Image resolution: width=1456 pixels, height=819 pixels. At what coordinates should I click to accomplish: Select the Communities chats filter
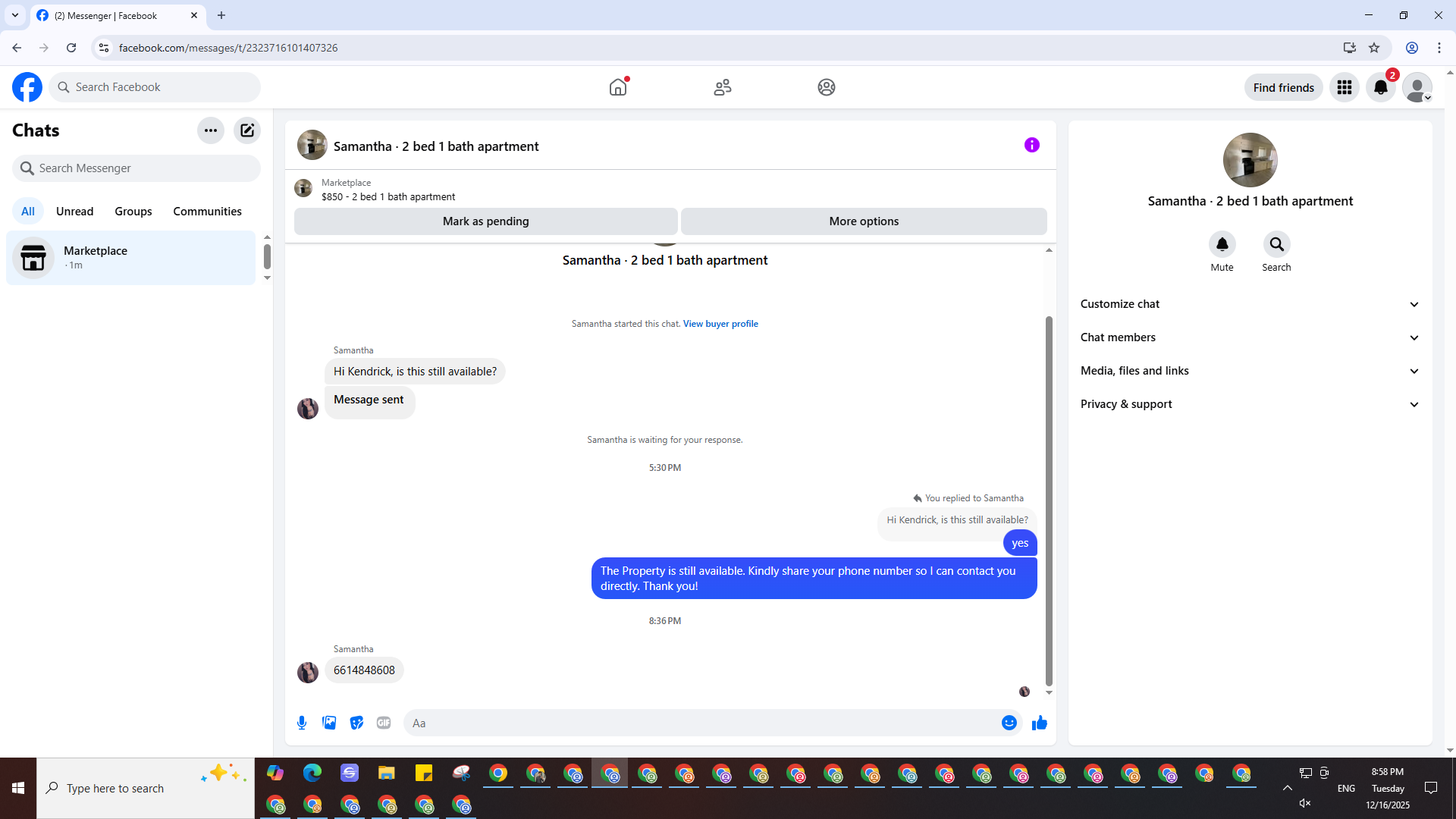(x=207, y=212)
